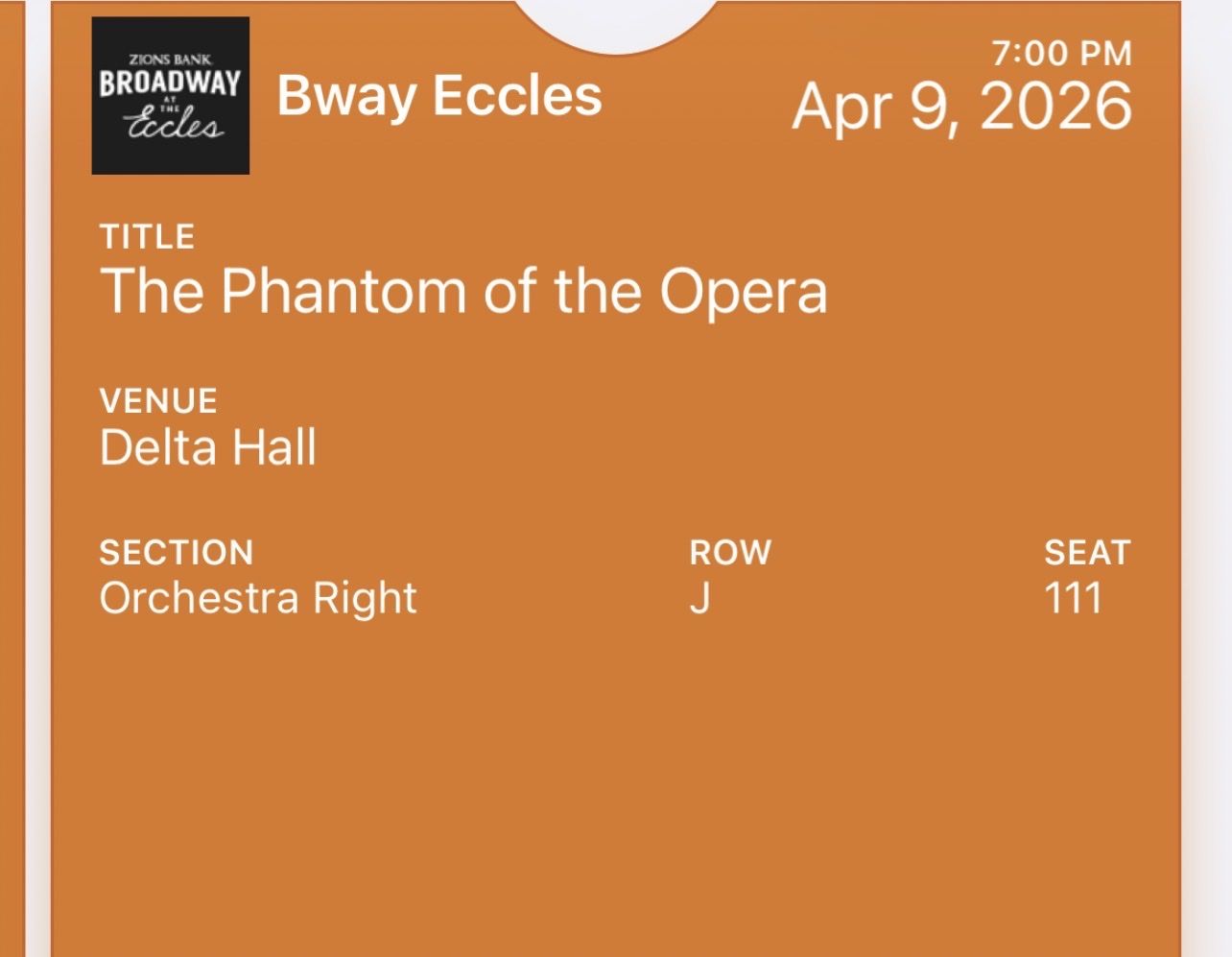The image size is (1232, 957).
Task: Click the VENUE field label
Action: (x=158, y=400)
